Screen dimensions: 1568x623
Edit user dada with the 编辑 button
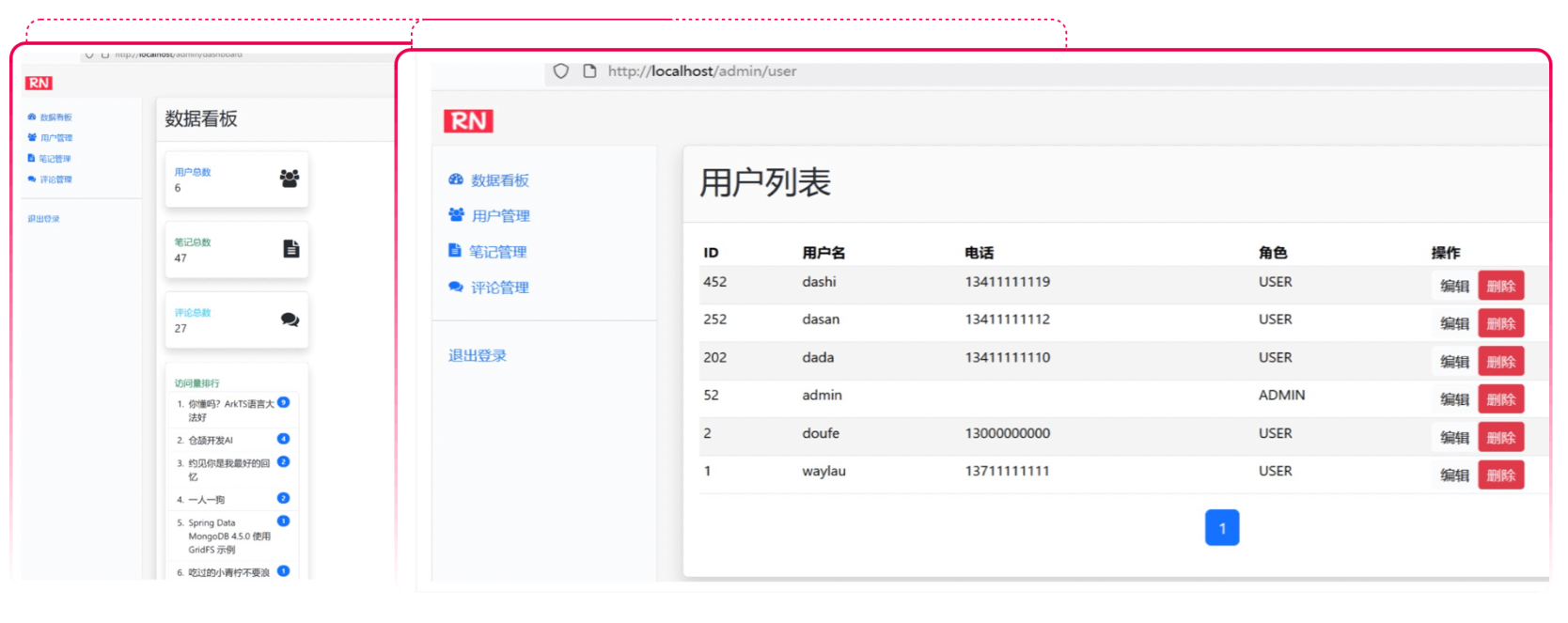click(x=1454, y=362)
